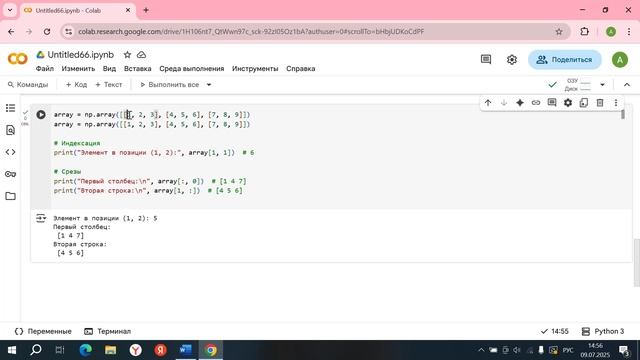Go back in browser history
640x360 pixels.
click(x=11, y=31)
